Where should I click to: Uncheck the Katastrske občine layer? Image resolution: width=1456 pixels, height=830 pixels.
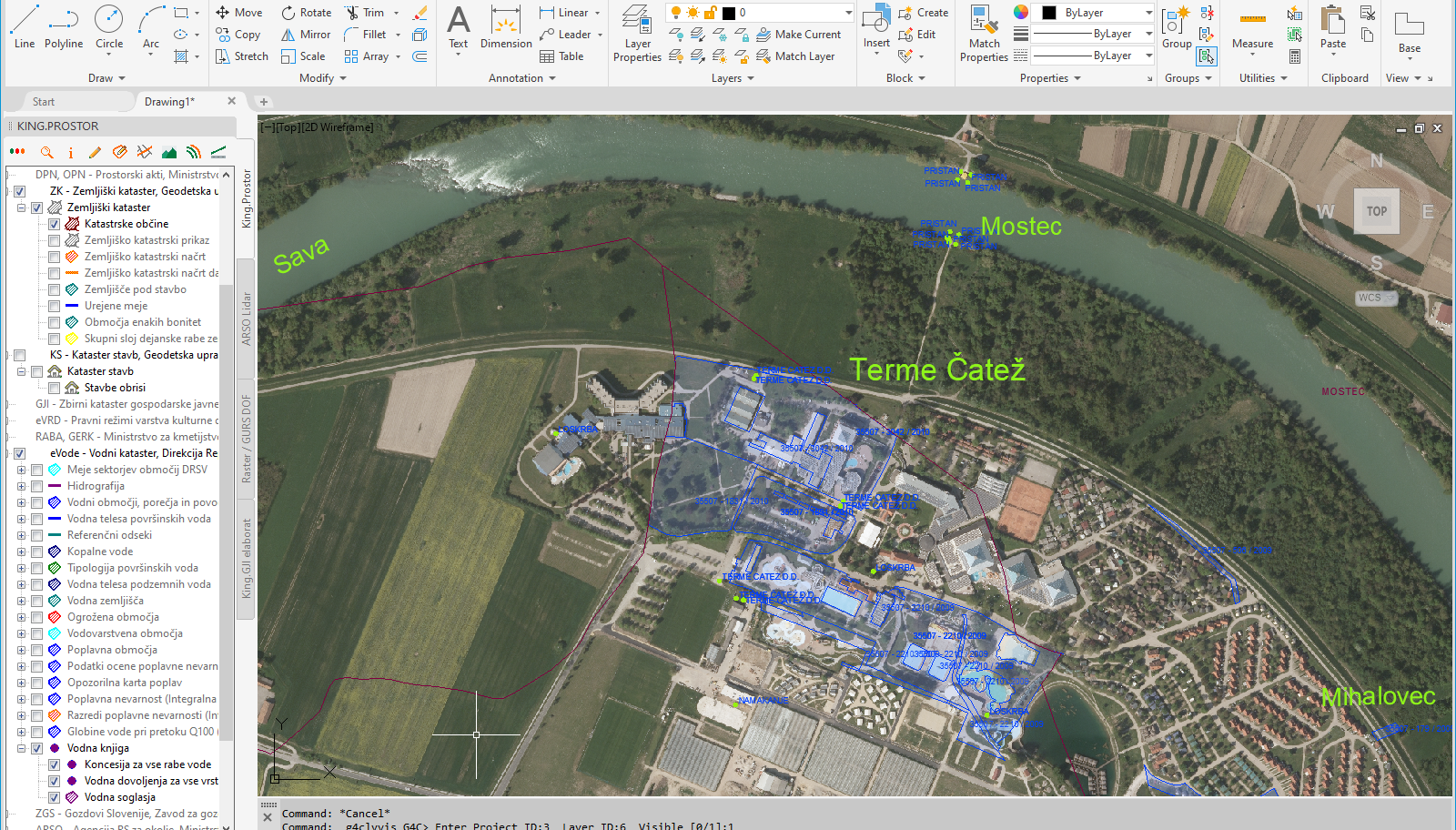click(54, 224)
